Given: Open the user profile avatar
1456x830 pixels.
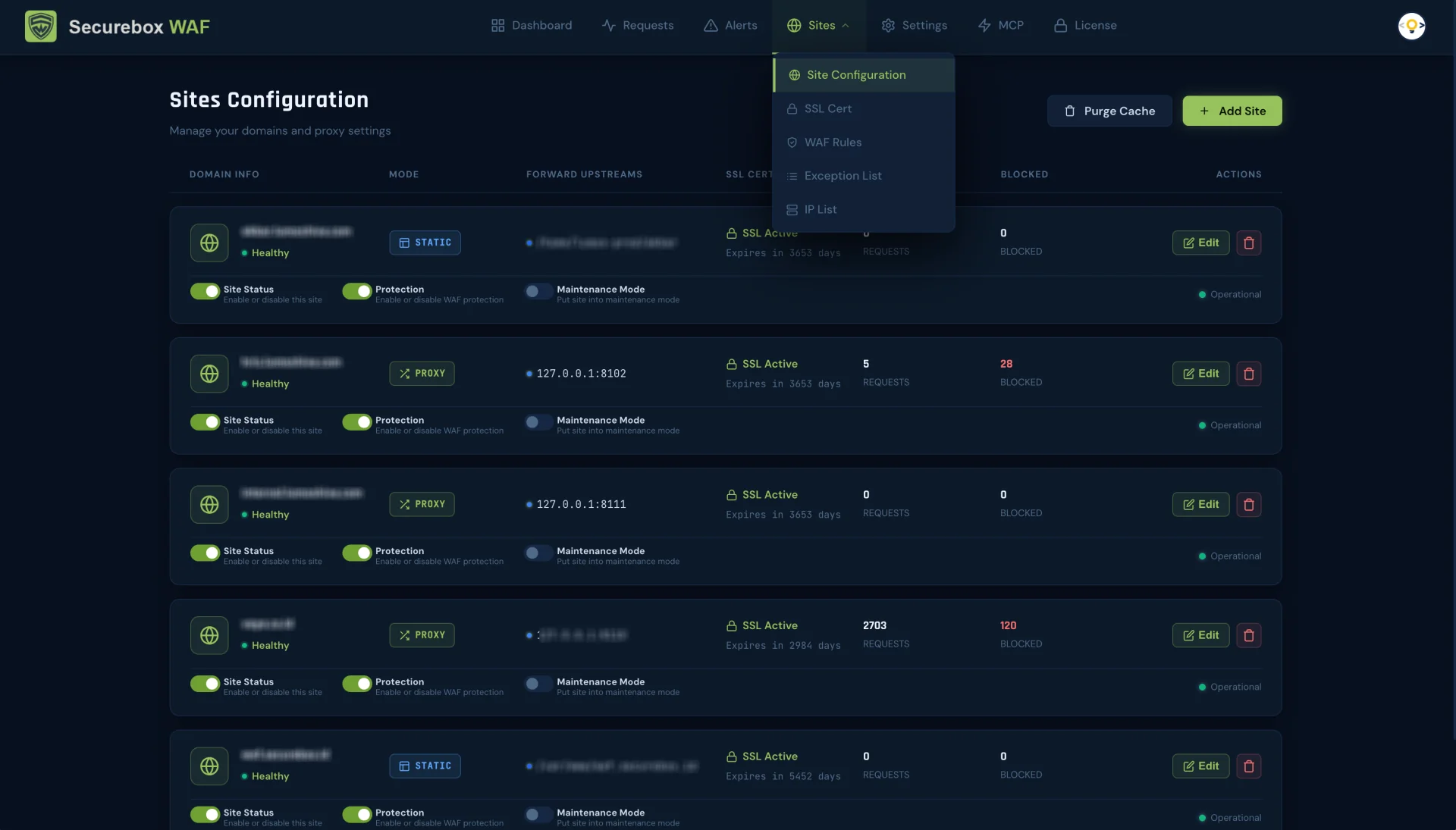Looking at the screenshot, I should (x=1411, y=26).
